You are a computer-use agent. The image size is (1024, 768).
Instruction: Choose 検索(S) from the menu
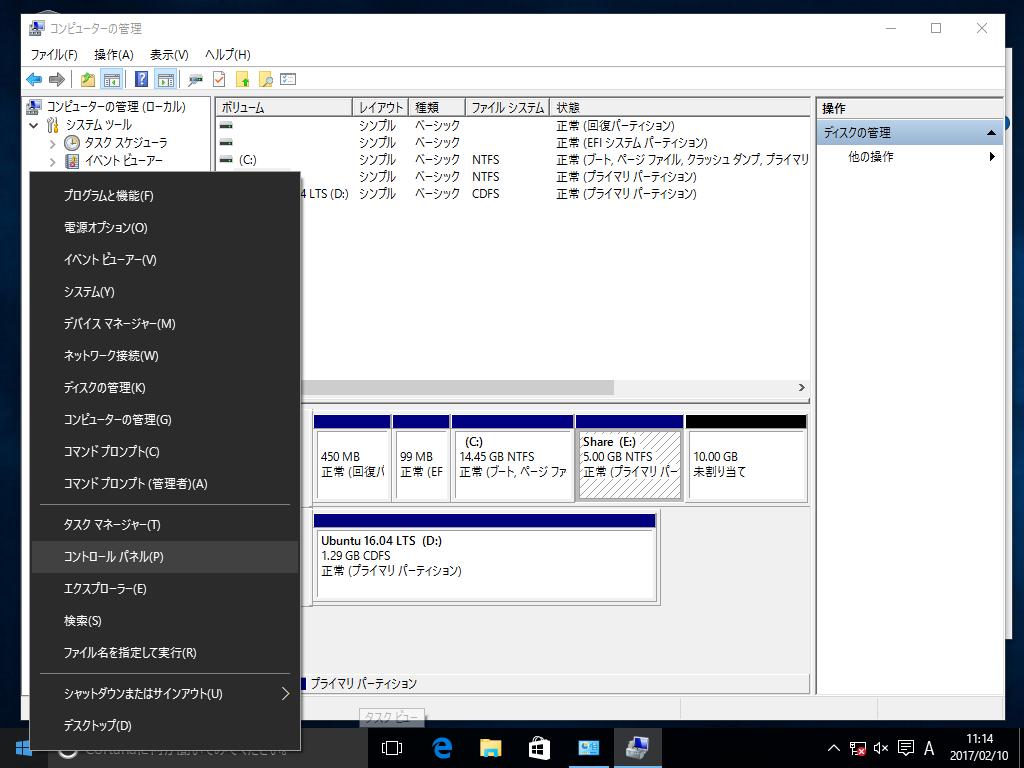[x=165, y=620]
